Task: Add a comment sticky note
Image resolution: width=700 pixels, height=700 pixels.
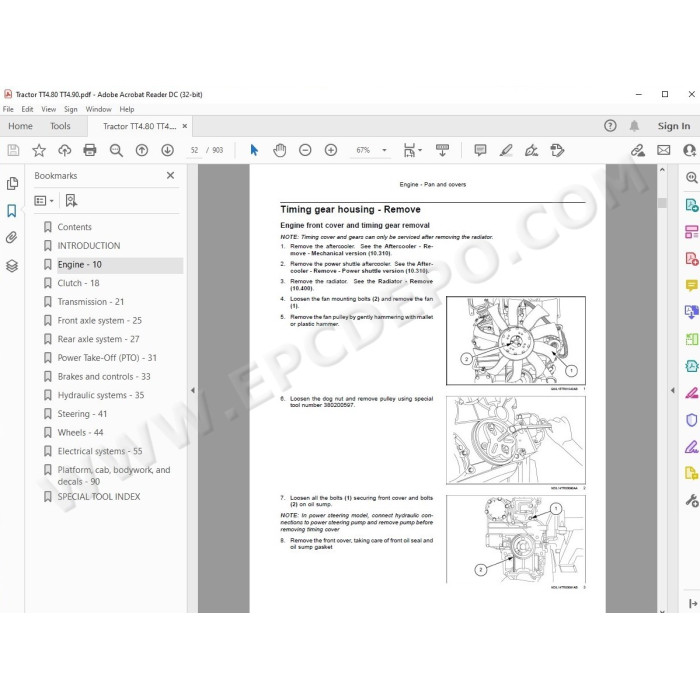Action: 480,150
